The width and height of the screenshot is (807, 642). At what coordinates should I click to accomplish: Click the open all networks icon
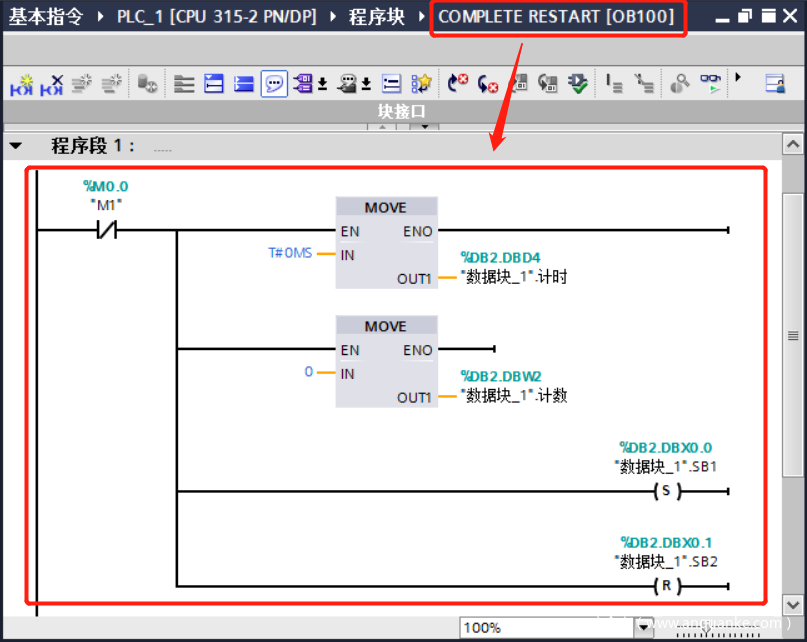click(x=214, y=84)
